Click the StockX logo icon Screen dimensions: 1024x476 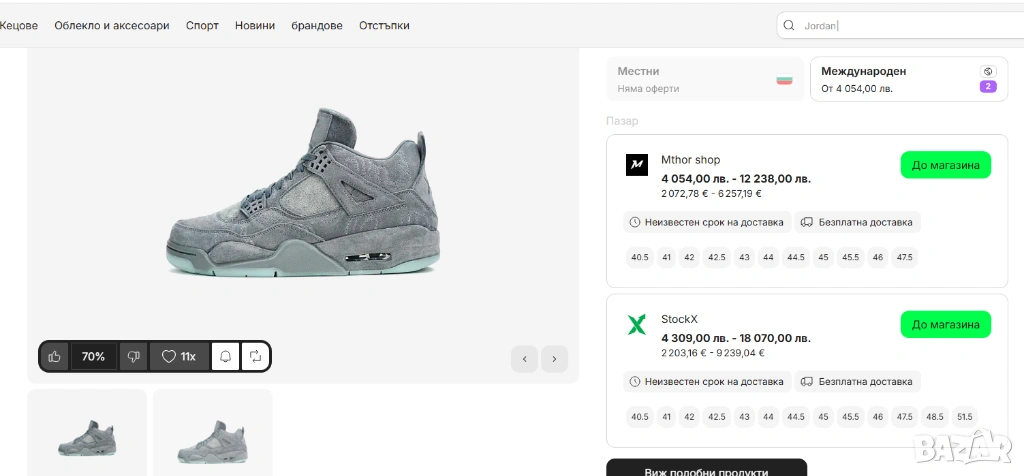[637, 324]
